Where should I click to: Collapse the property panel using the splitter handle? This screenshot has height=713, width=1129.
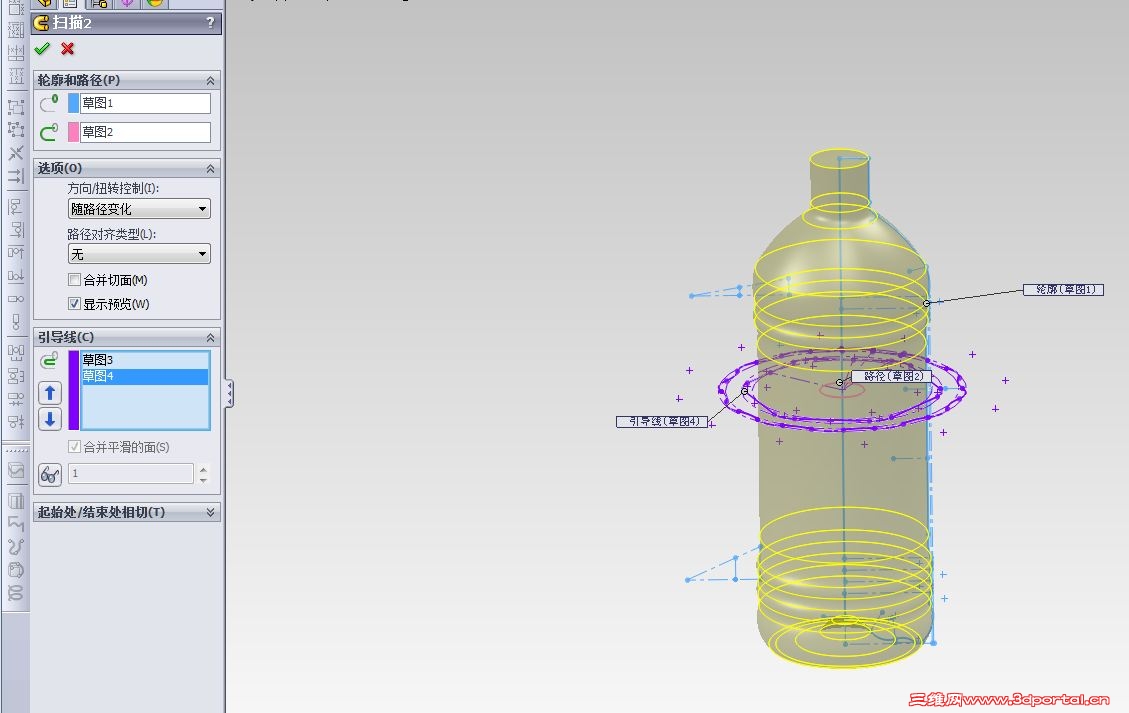229,393
